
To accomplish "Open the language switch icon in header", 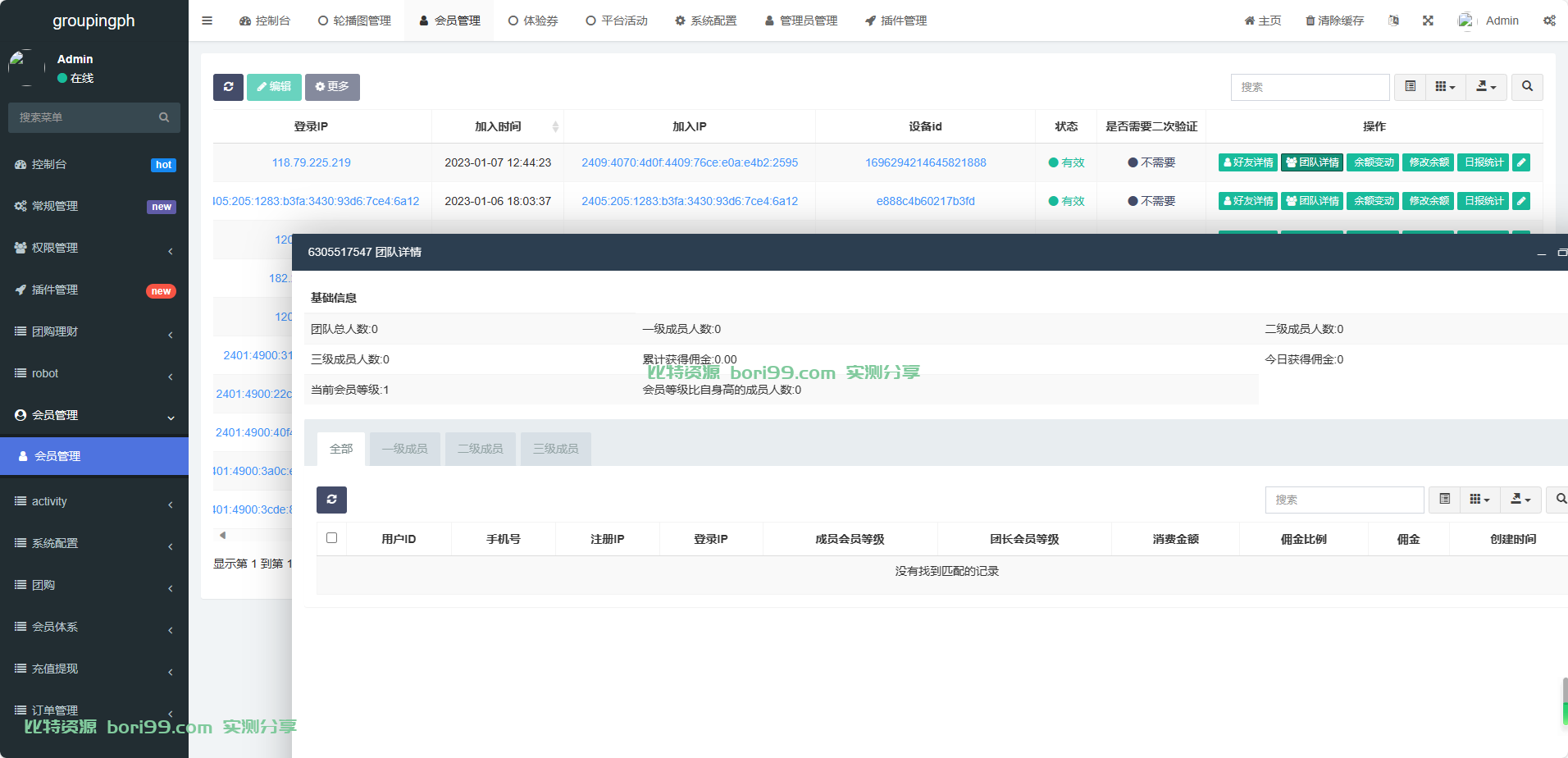I will [x=1393, y=21].
